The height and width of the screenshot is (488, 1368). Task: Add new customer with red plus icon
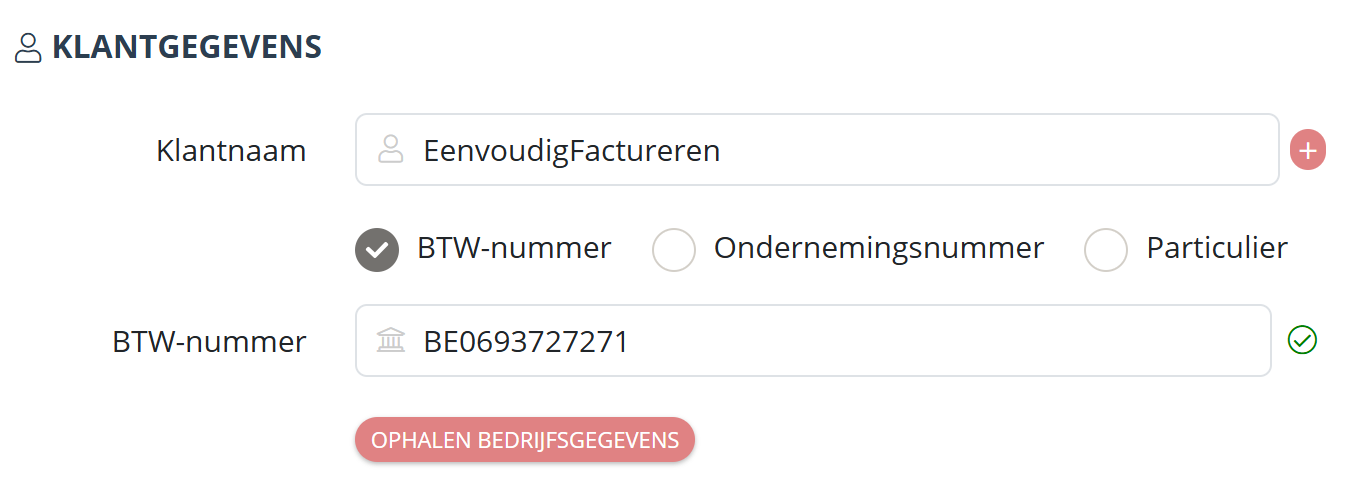click(1308, 151)
